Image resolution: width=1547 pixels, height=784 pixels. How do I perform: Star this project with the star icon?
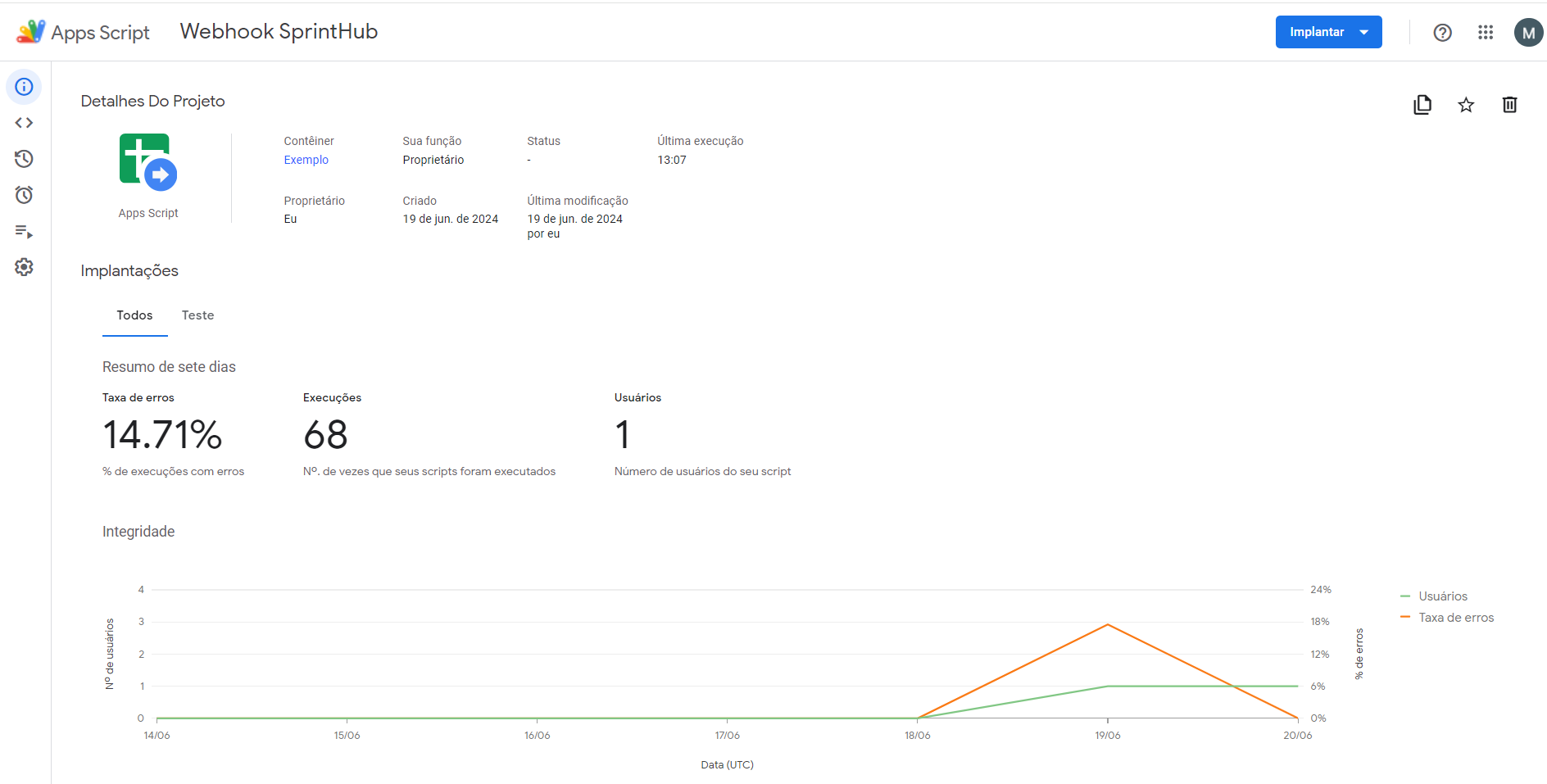tap(1466, 105)
